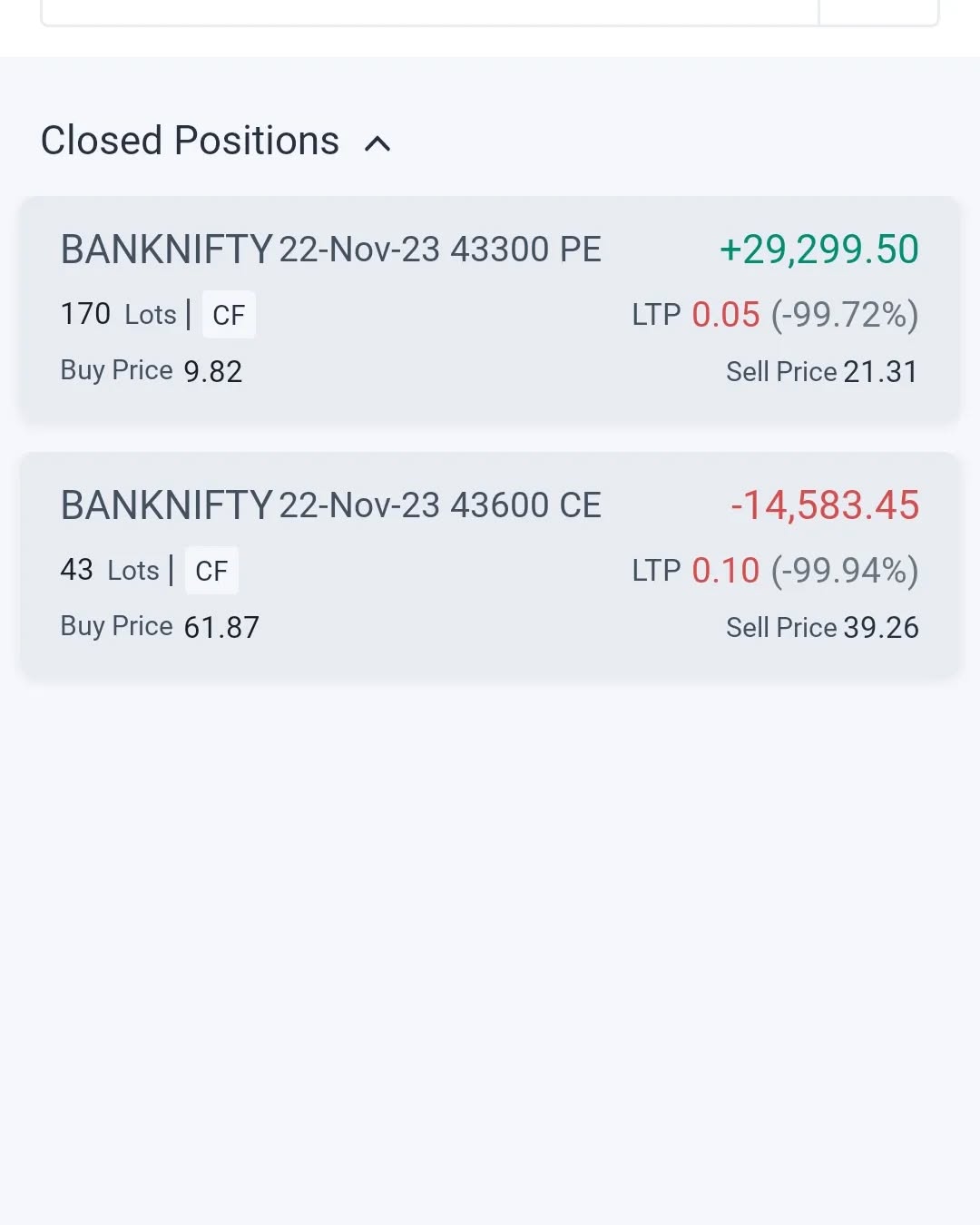Click the -99.72% change percentage
The image size is (980, 1225).
(x=845, y=315)
